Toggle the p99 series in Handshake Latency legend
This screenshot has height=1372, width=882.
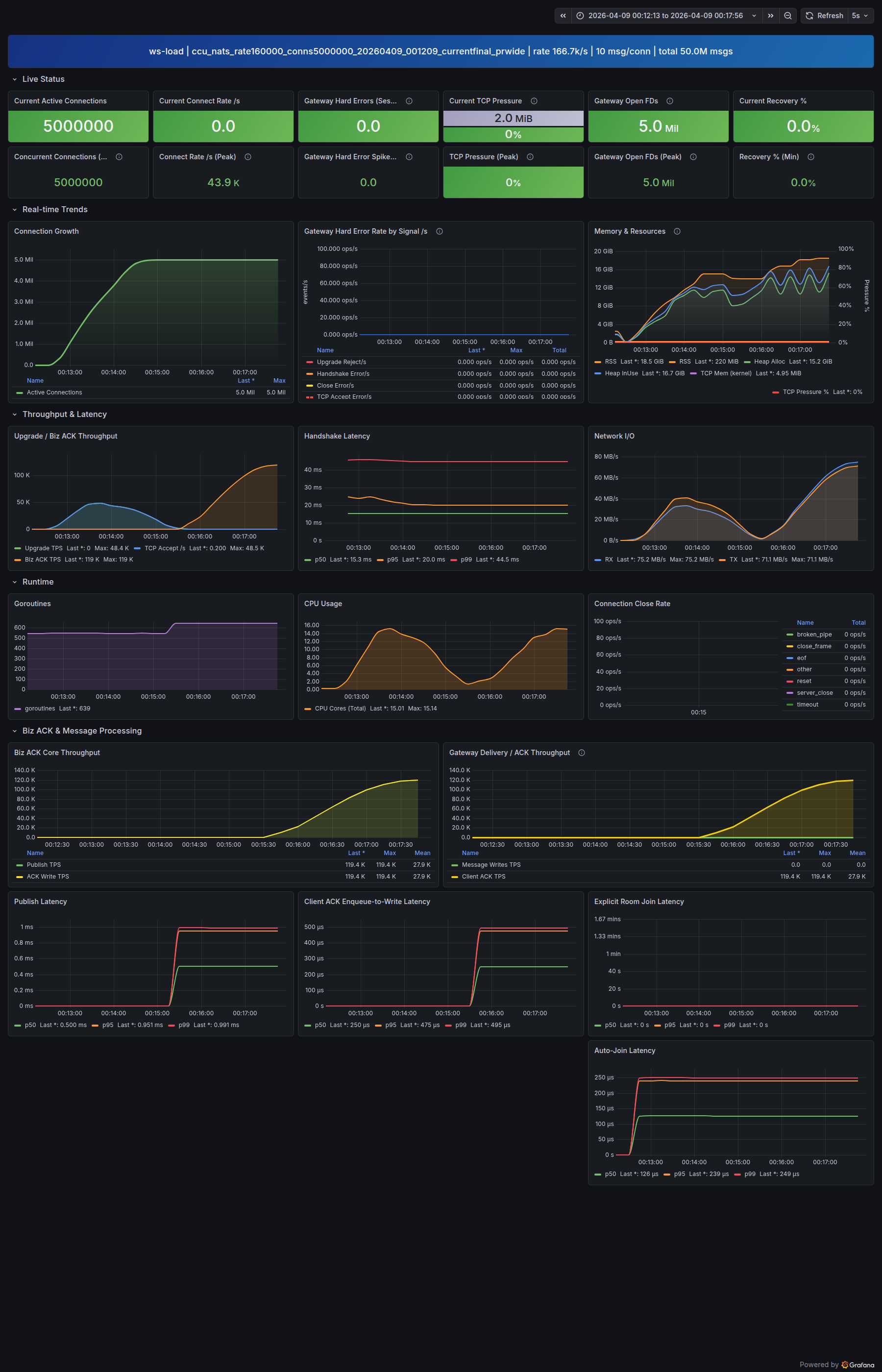point(465,560)
